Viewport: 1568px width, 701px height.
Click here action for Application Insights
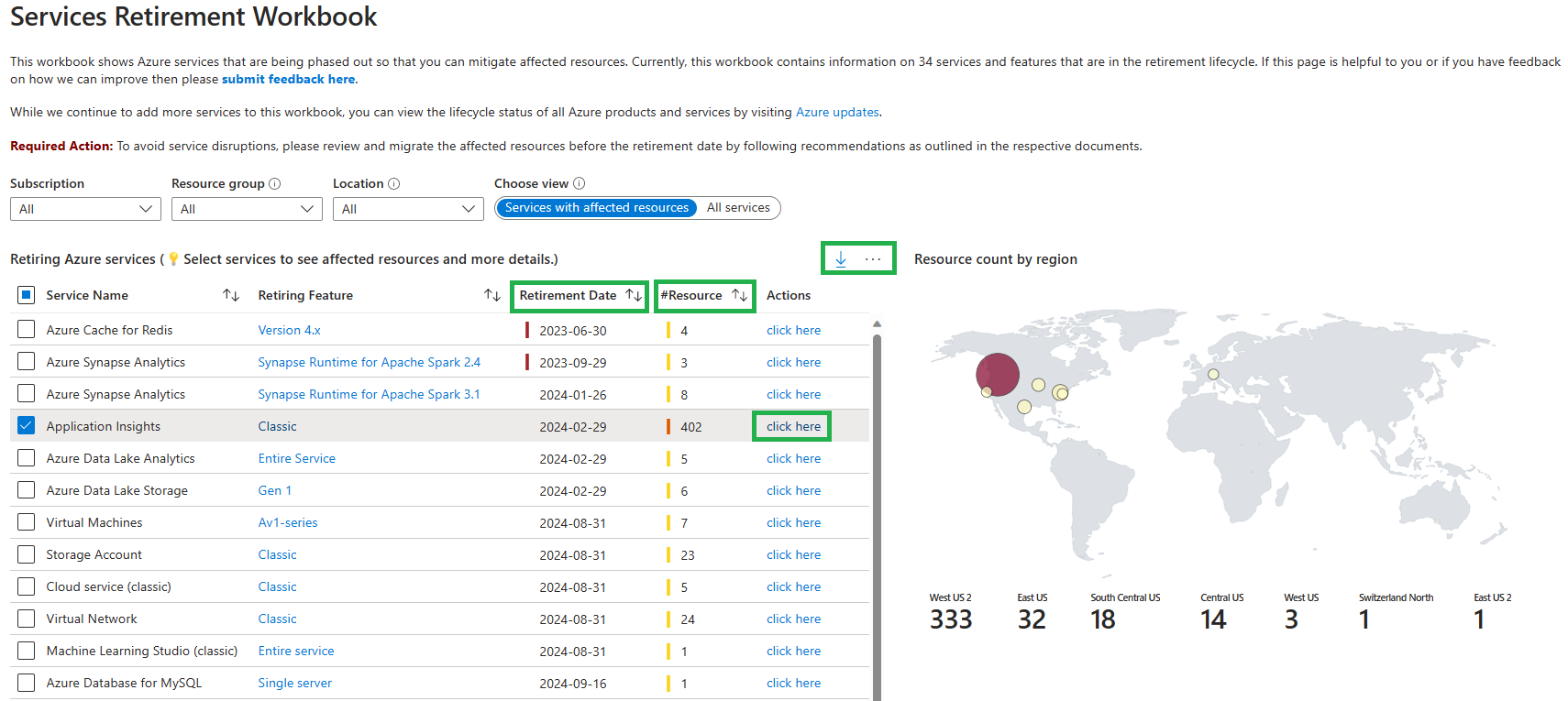tap(794, 426)
